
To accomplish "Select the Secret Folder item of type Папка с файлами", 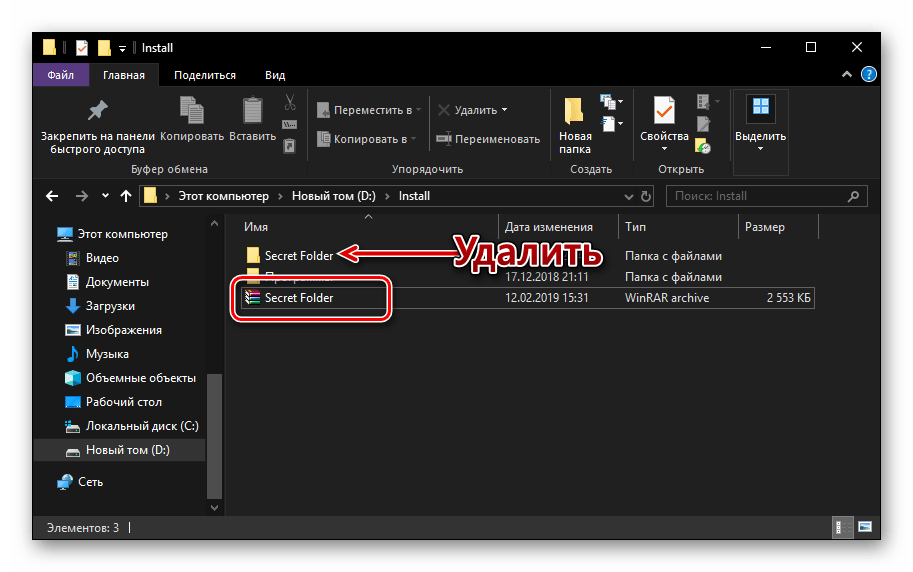I will tap(299, 256).
